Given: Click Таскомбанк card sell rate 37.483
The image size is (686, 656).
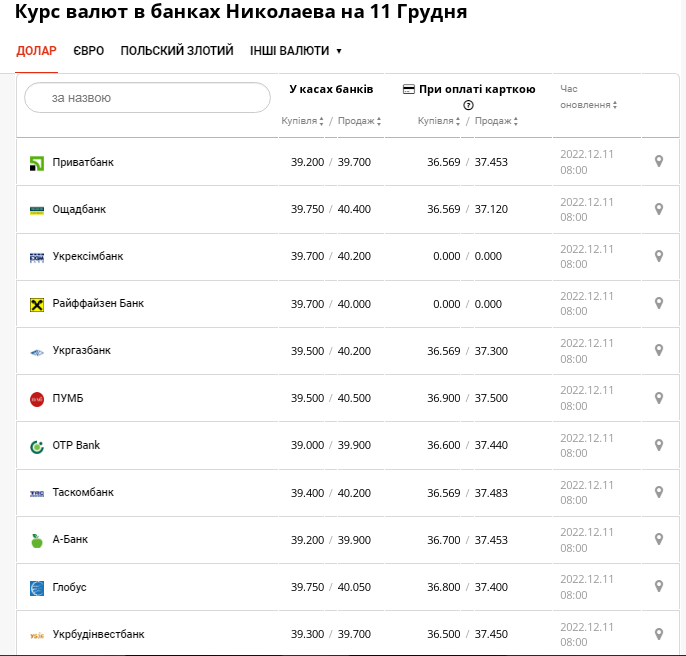Looking at the screenshot, I should coord(491,493).
